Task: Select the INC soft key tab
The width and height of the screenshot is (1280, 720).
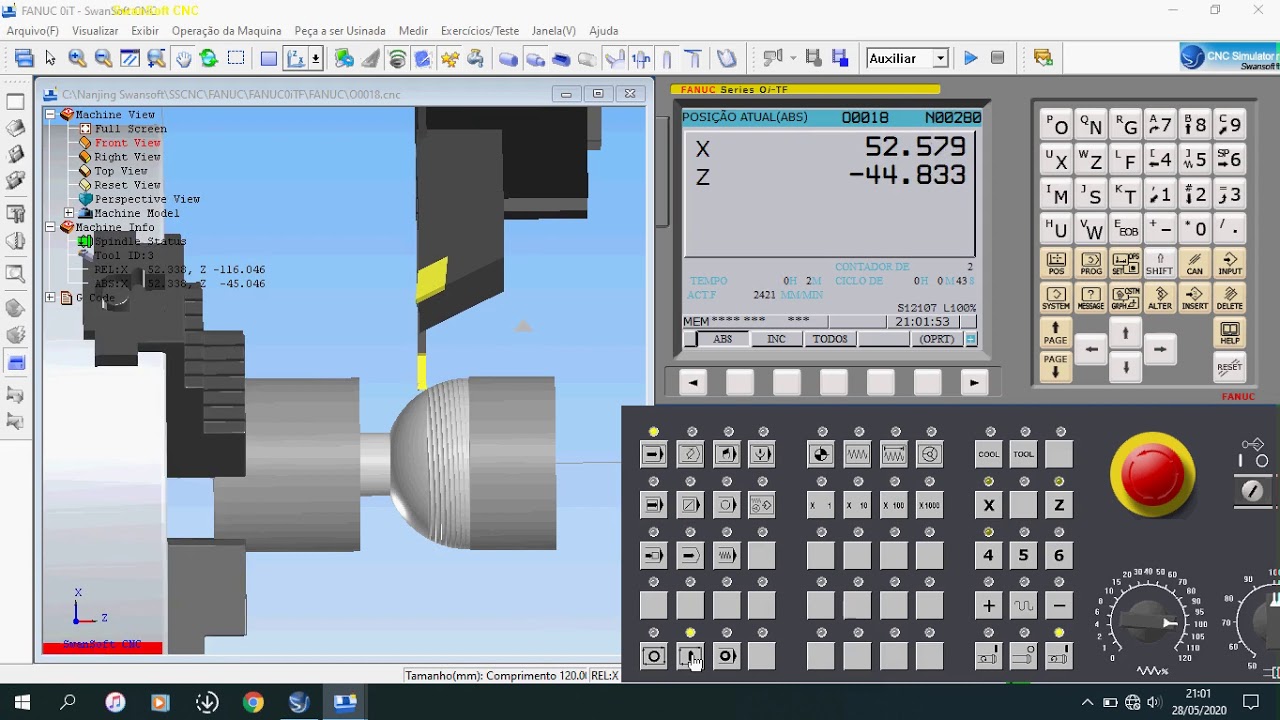Action: click(x=776, y=339)
